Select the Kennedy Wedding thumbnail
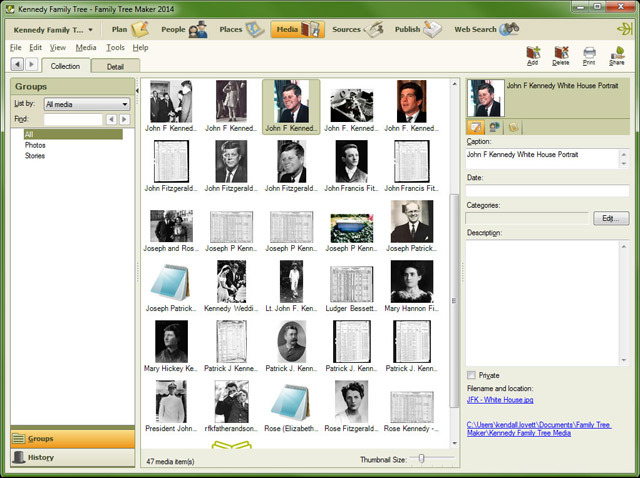640x478 pixels. tap(231, 287)
